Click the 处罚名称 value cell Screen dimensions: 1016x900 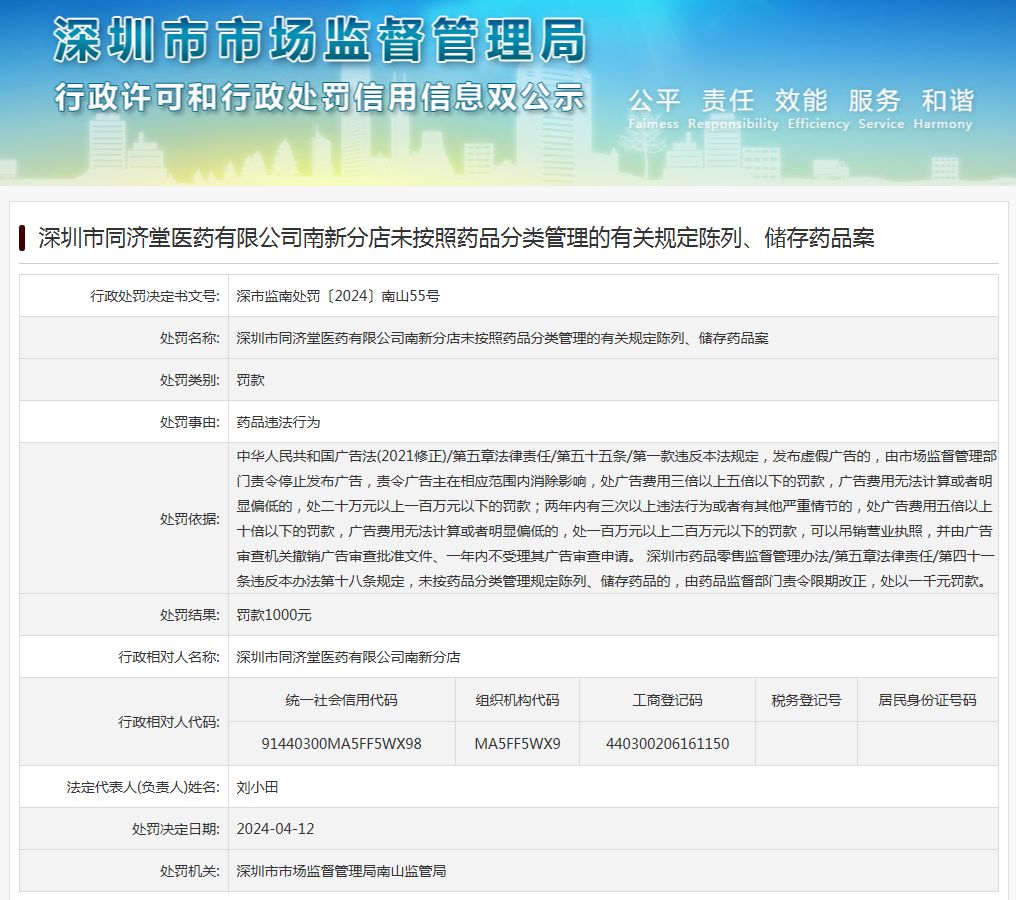click(502, 338)
